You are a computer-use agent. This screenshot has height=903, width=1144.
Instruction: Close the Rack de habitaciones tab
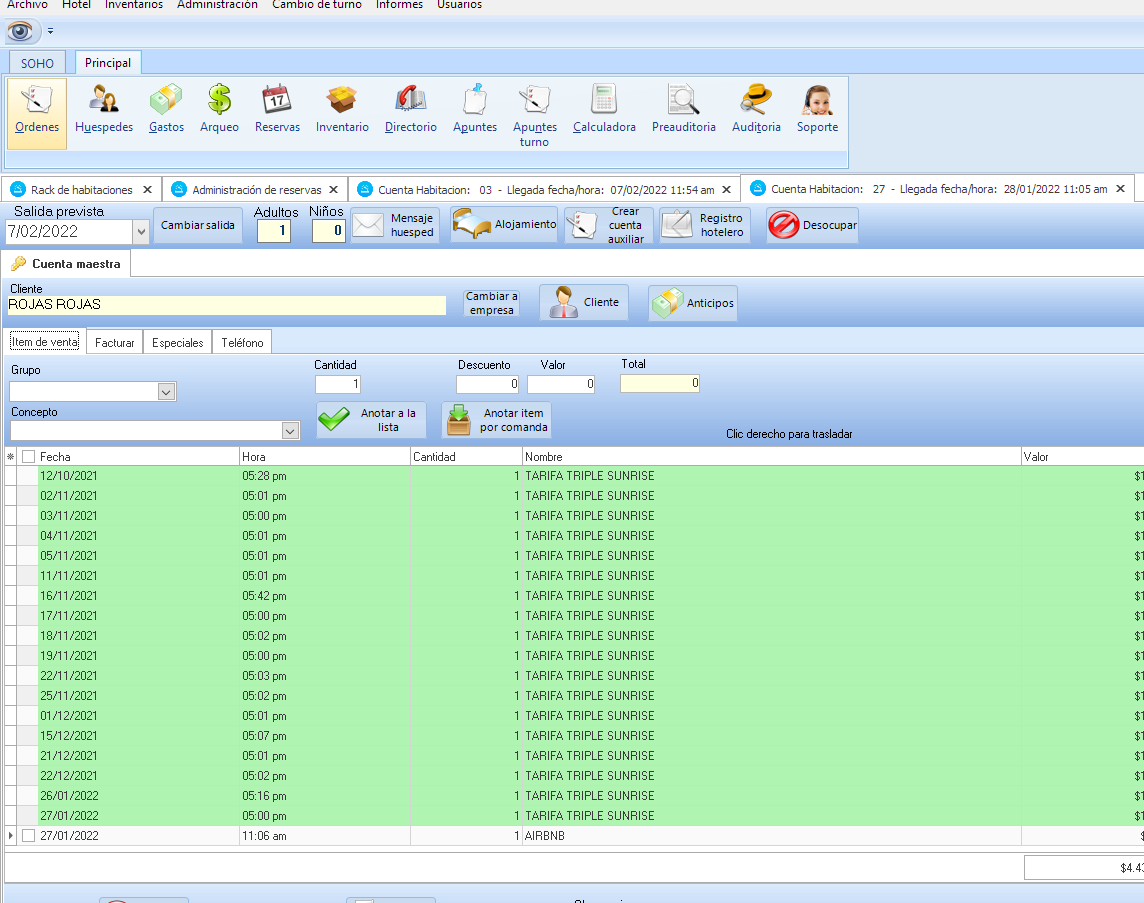(147, 189)
